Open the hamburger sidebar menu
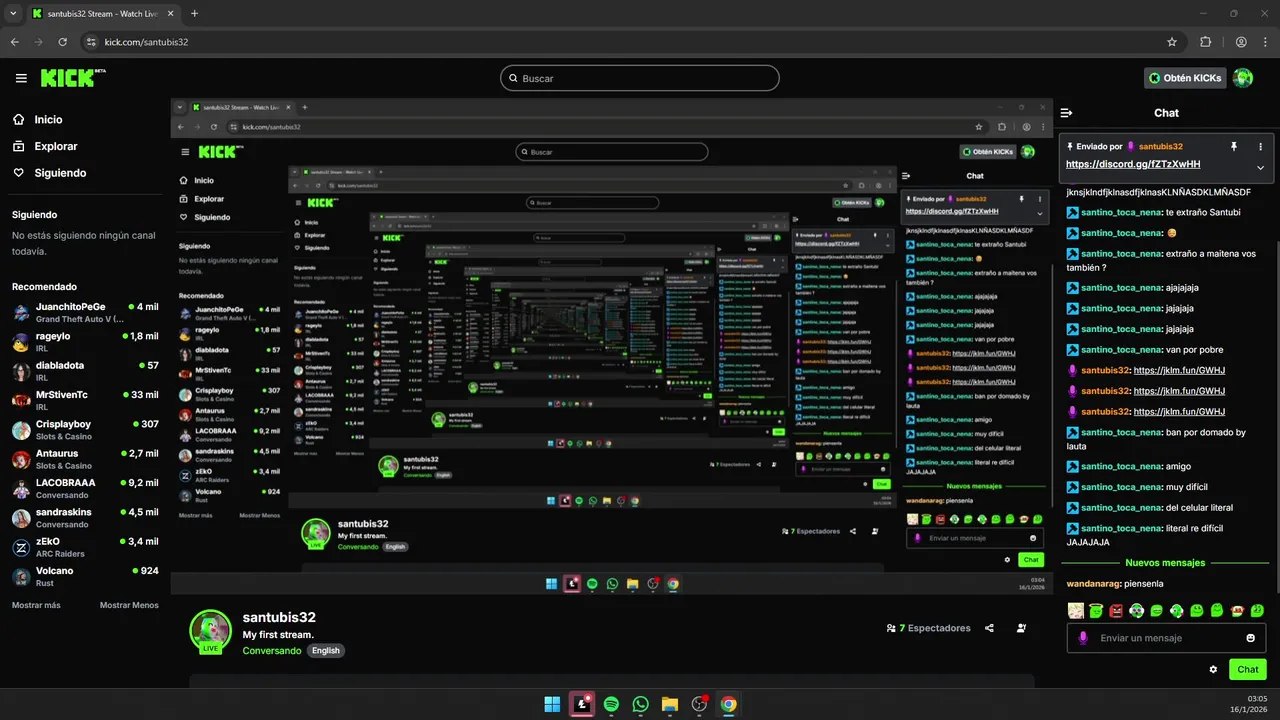The image size is (1280, 720). coord(21,78)
